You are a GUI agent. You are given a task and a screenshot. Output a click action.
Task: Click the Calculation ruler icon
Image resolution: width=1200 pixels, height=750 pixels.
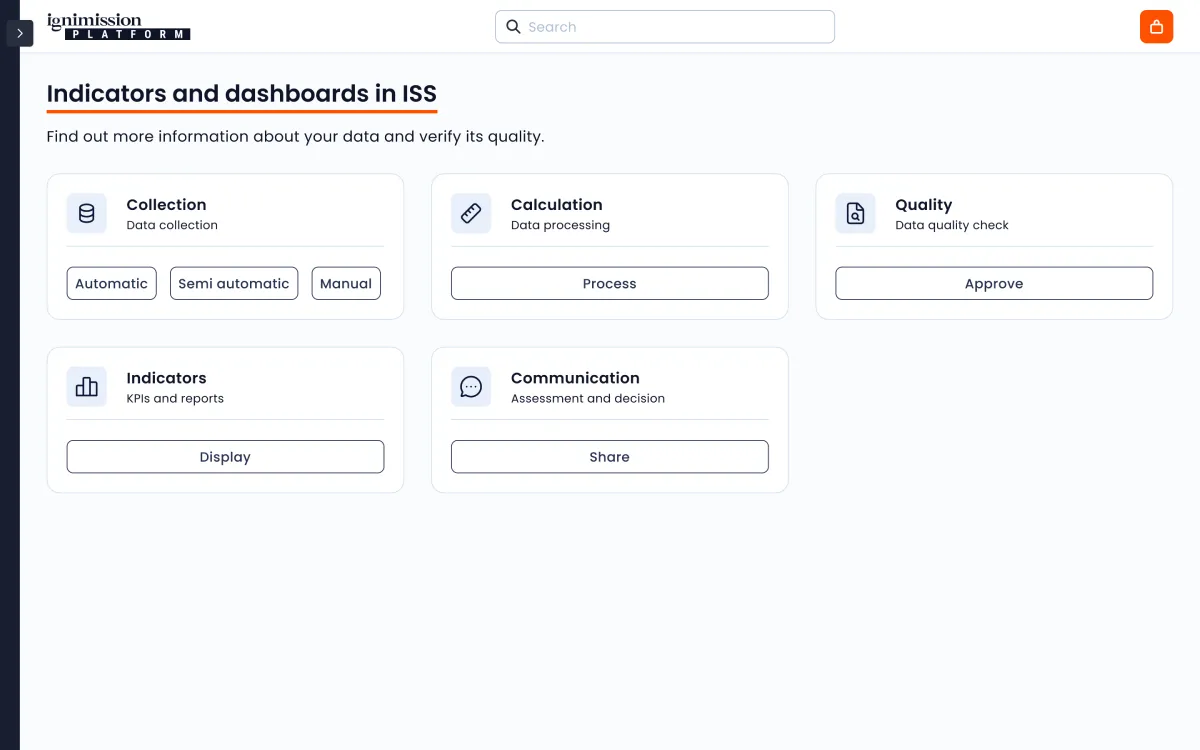pos(471,214)
